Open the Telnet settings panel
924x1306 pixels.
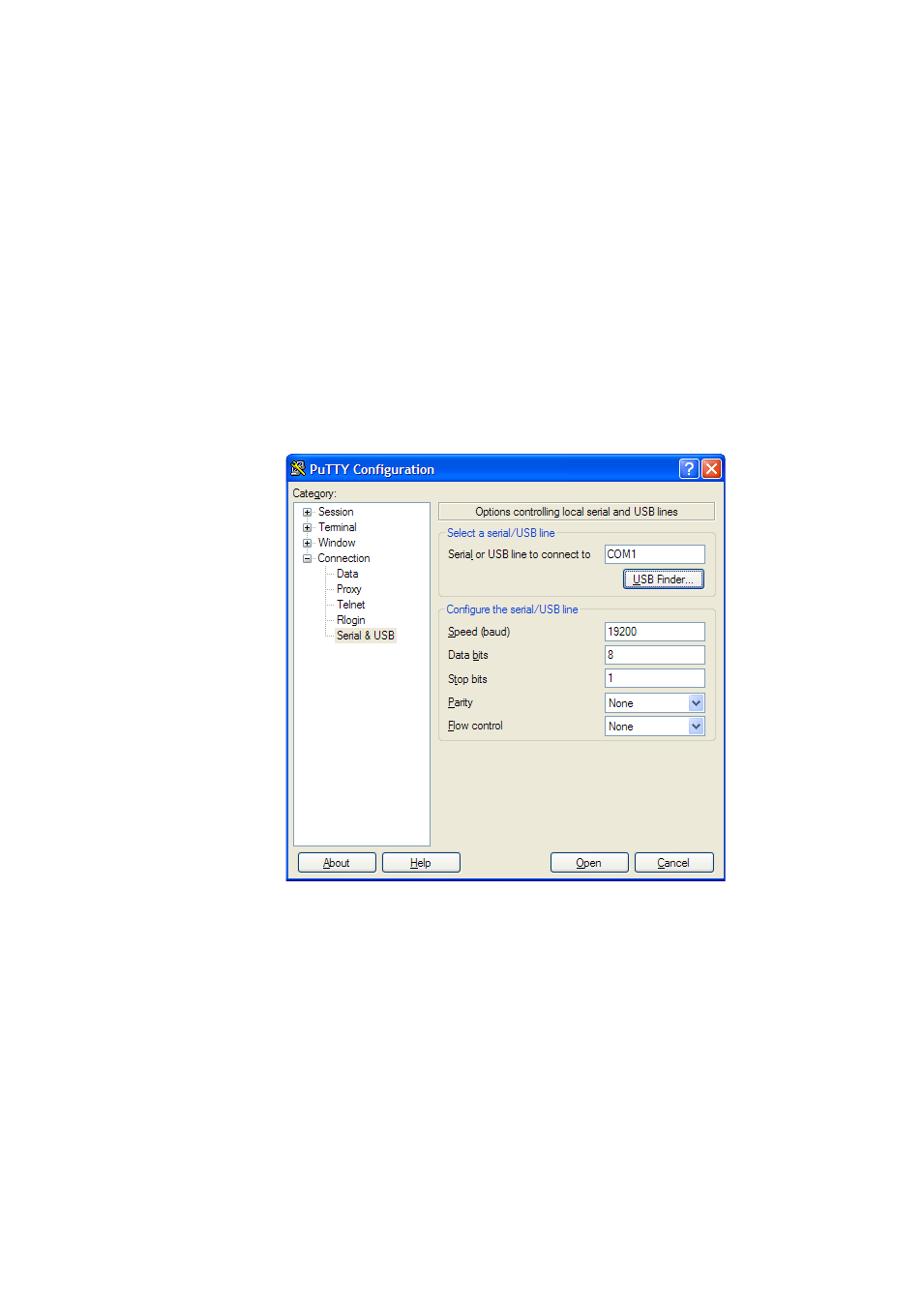point(351,606)
